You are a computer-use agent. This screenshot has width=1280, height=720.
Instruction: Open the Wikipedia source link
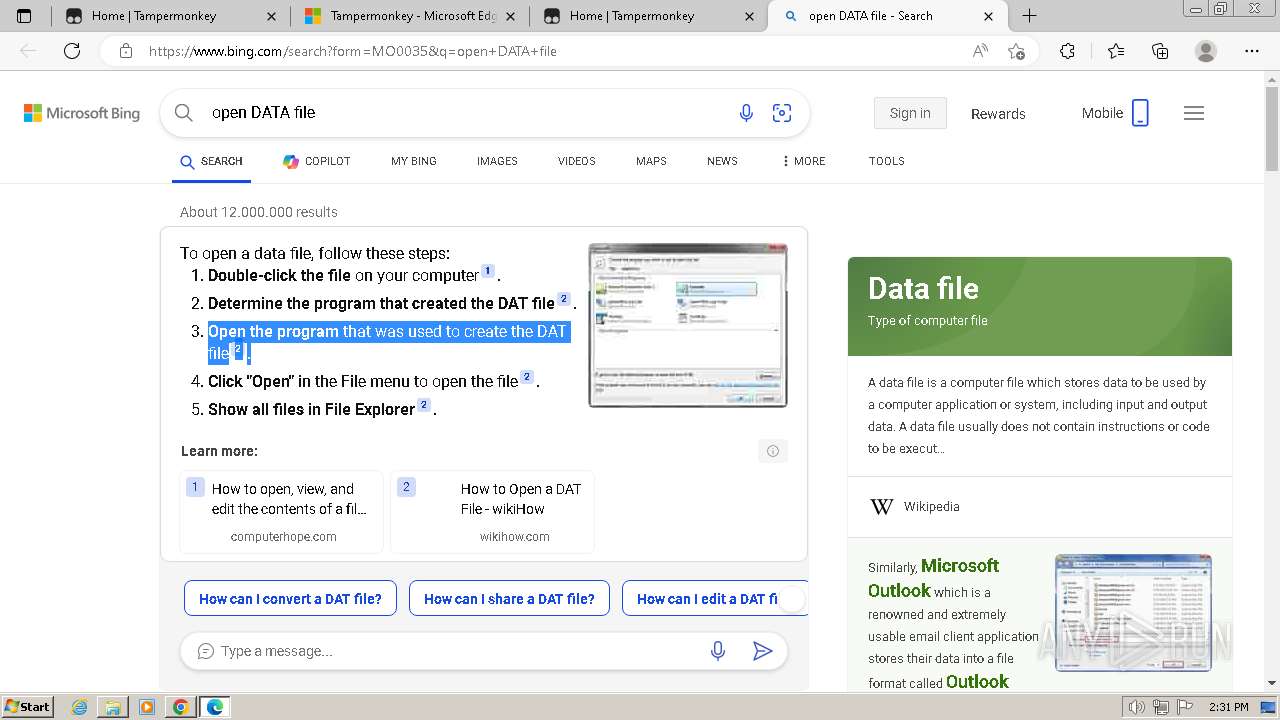pyautogui.click(x=931, y=507)
